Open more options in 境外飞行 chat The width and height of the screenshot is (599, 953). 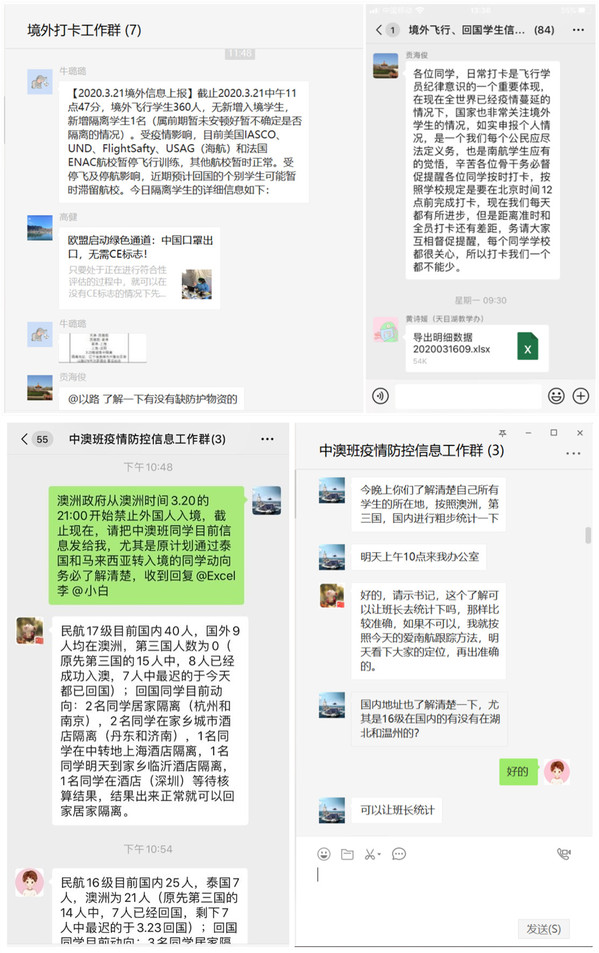(578, 29)
